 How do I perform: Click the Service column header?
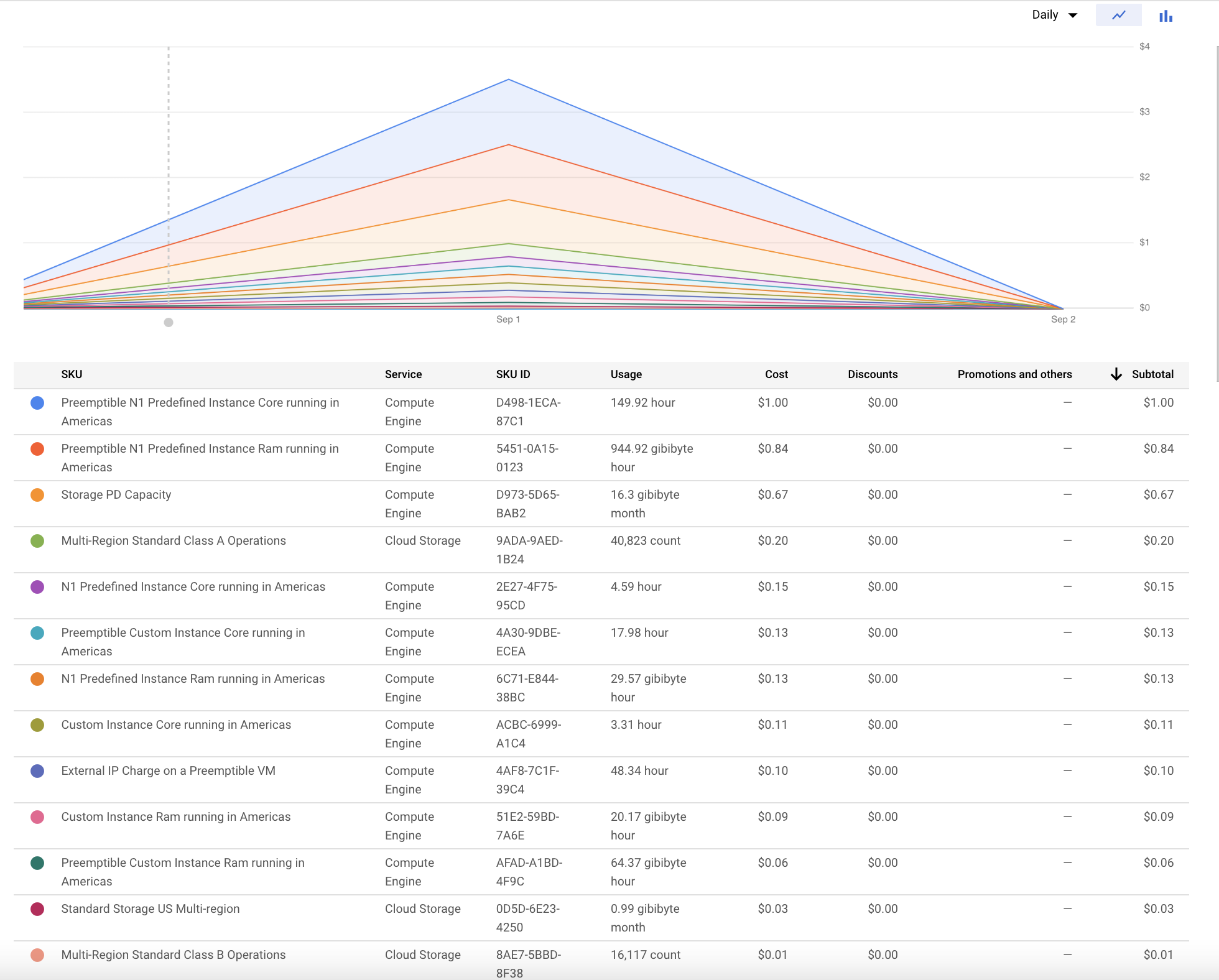(403, 374)
